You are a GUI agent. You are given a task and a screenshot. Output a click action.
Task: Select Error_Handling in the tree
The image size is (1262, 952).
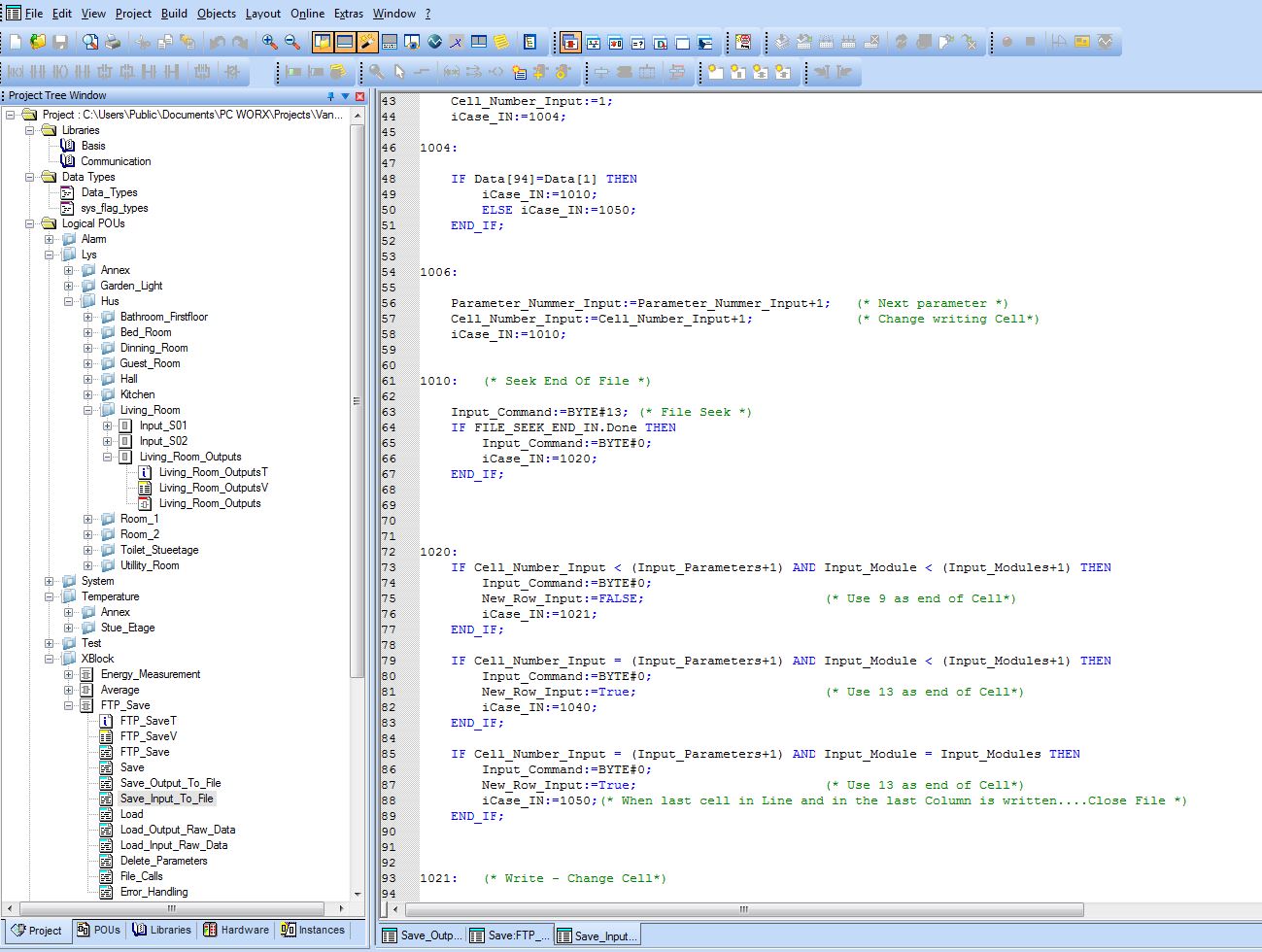(x=153, y=892)
